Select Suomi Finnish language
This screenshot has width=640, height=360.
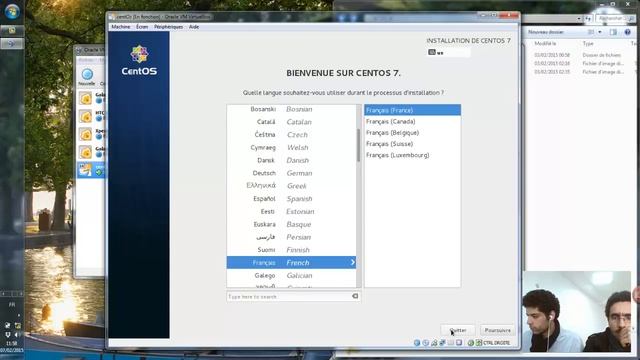click(291, 250)
